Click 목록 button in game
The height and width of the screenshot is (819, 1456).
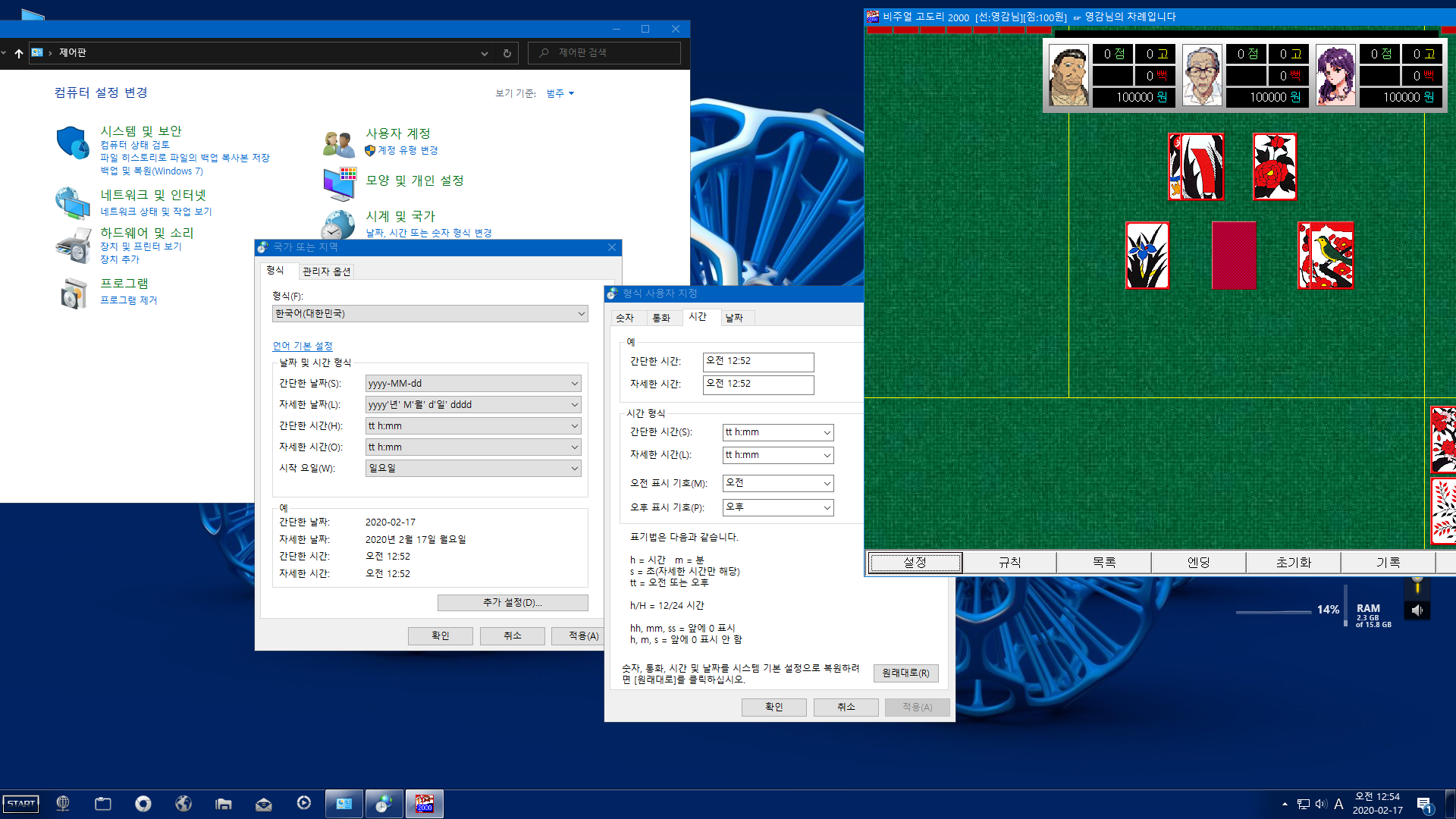(1104, 563)
